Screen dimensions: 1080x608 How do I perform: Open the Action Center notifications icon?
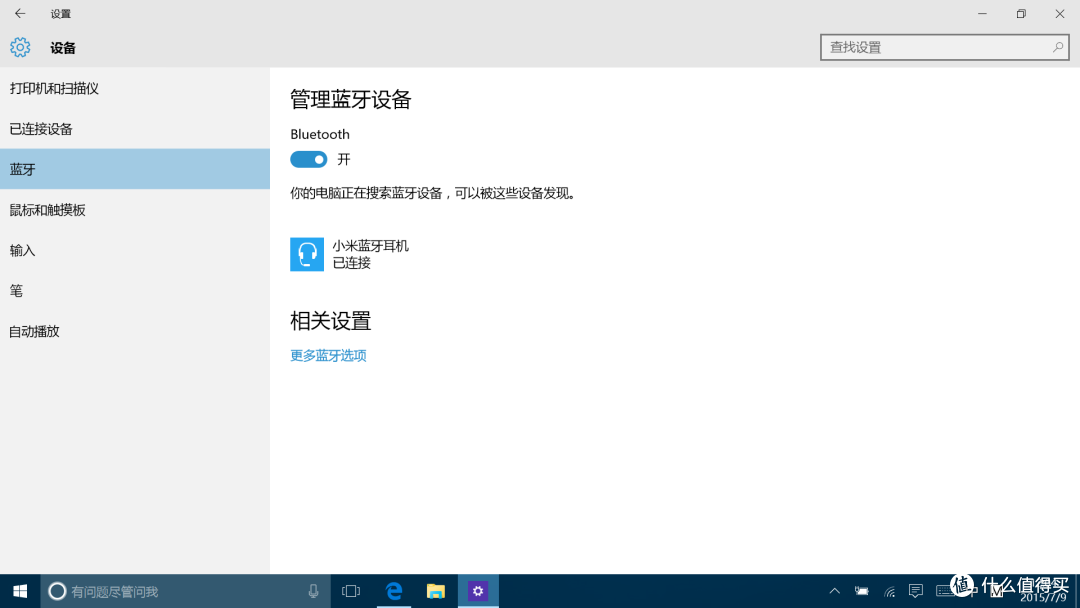point(915,591)
